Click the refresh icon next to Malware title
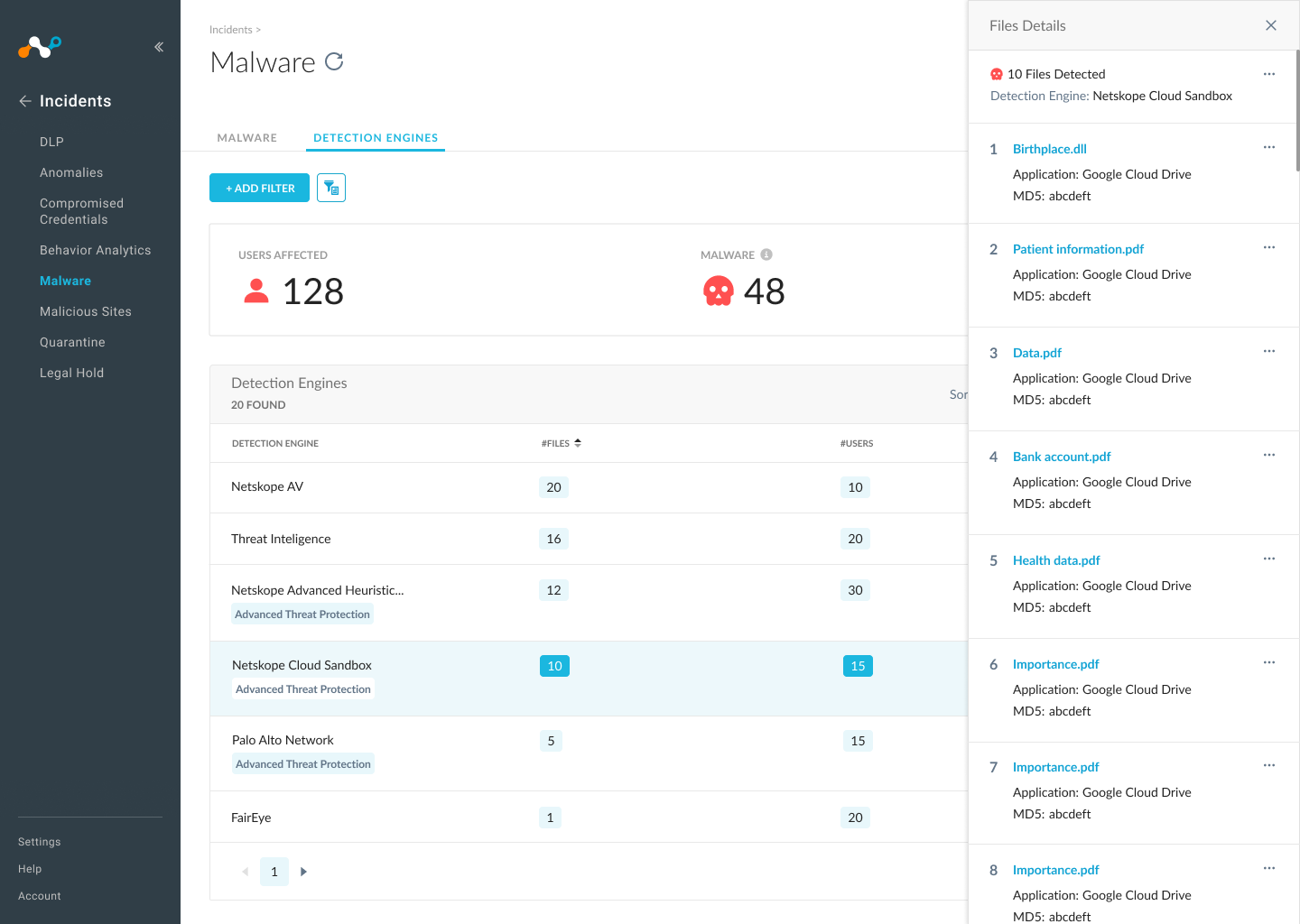1300x924 pixels. click(334, 61)
